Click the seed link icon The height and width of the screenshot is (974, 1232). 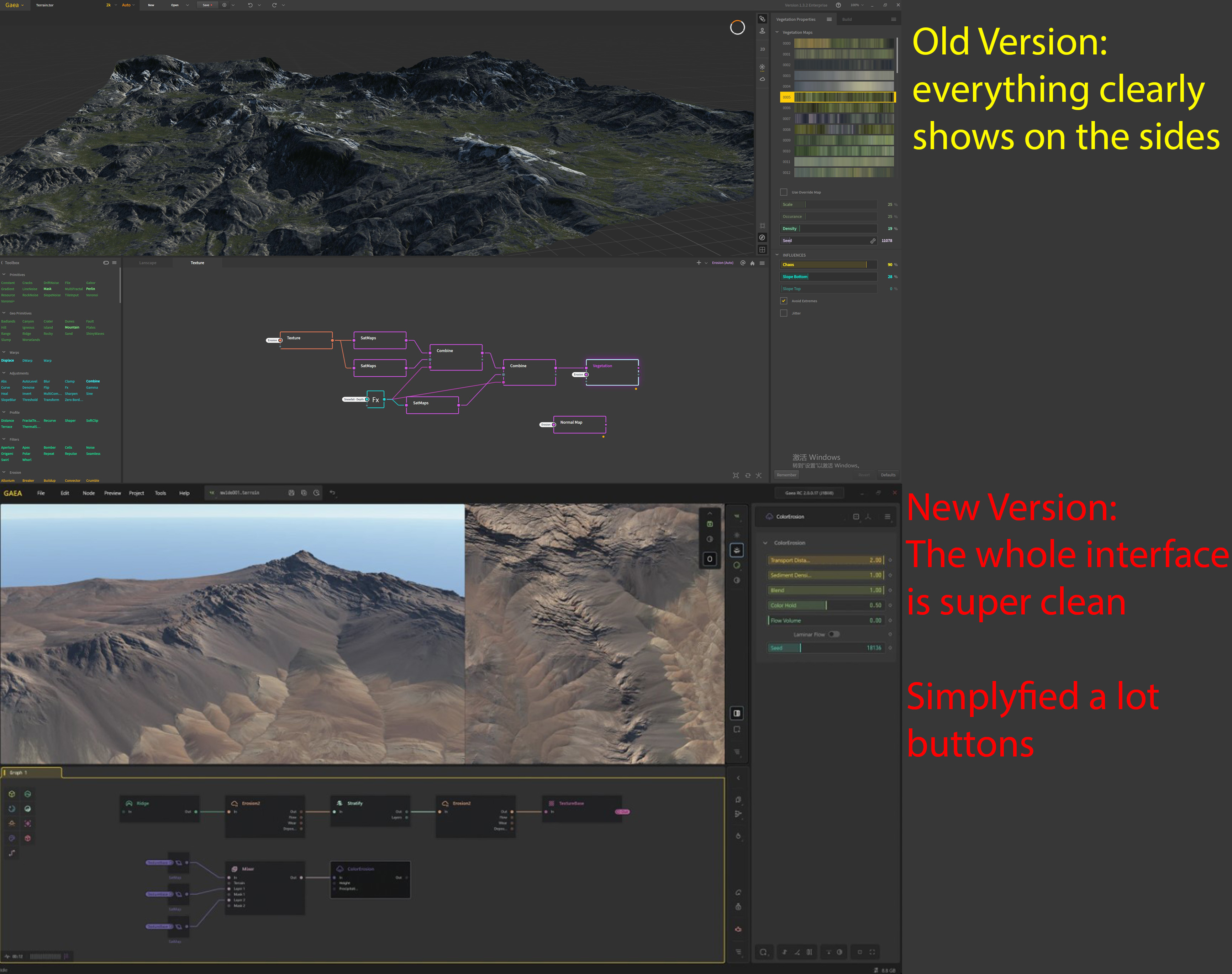pyautogui.click(x=872, y=241)
